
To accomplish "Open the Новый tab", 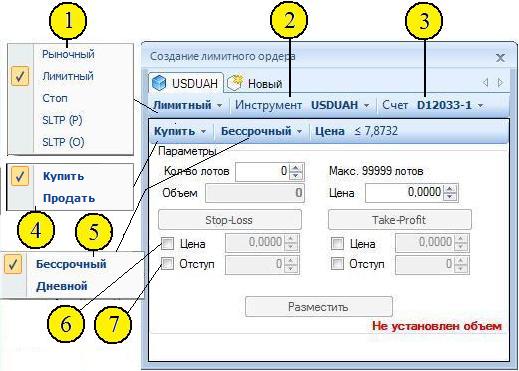I will point(255,83).
